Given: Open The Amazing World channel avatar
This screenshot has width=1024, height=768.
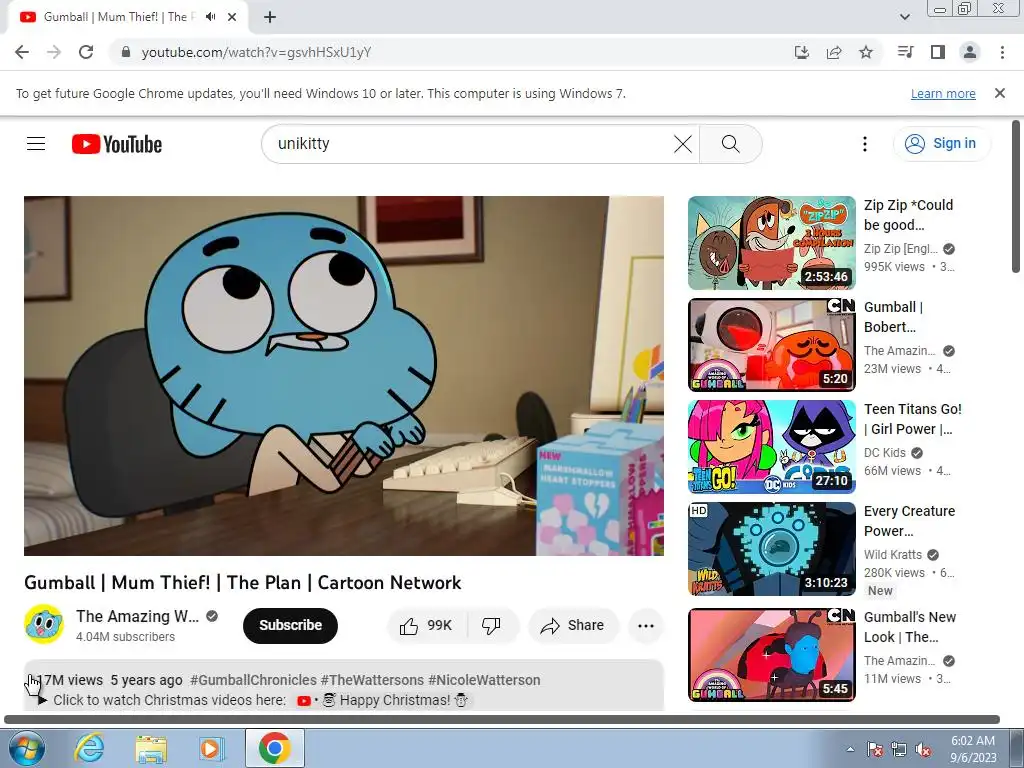Looking at the screenshot, I should coord(44,624).
